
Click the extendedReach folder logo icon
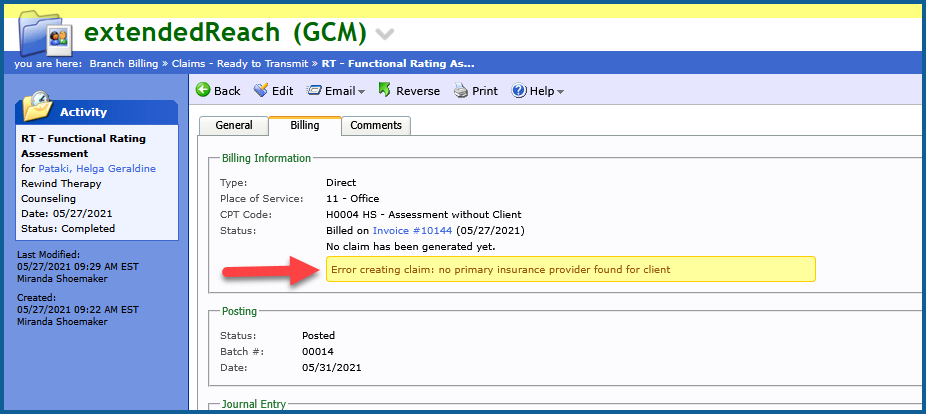pyautogui.click(x=45, y=32)
